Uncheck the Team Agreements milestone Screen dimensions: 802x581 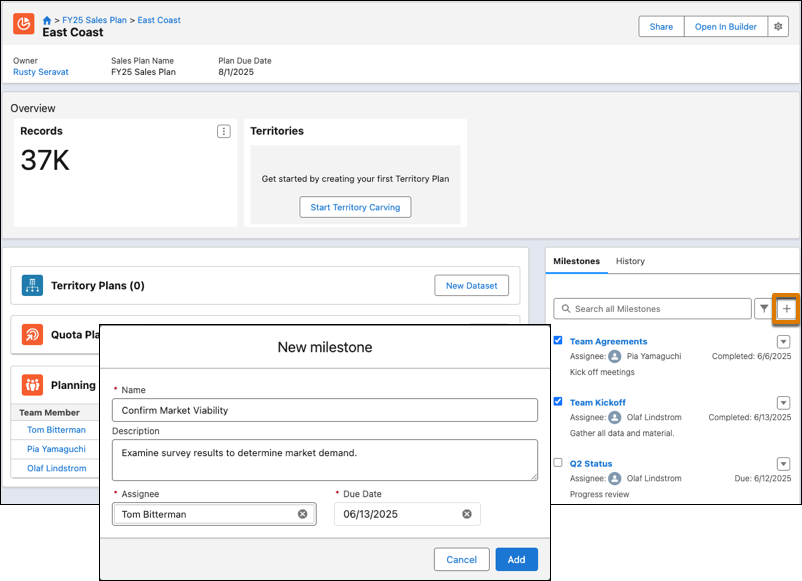point(558,340)
